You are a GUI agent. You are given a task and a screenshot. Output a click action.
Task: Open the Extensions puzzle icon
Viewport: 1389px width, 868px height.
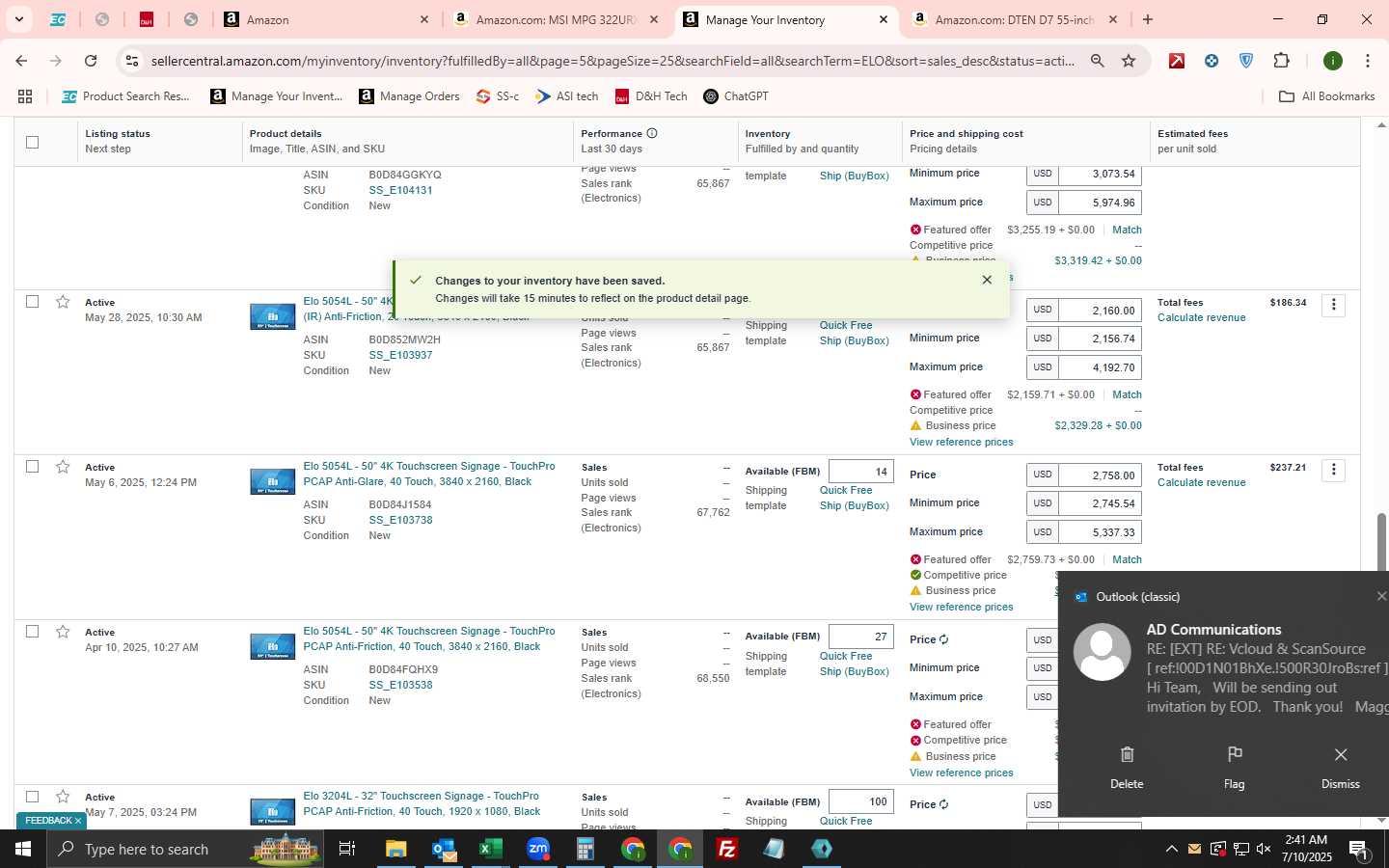1281,61
